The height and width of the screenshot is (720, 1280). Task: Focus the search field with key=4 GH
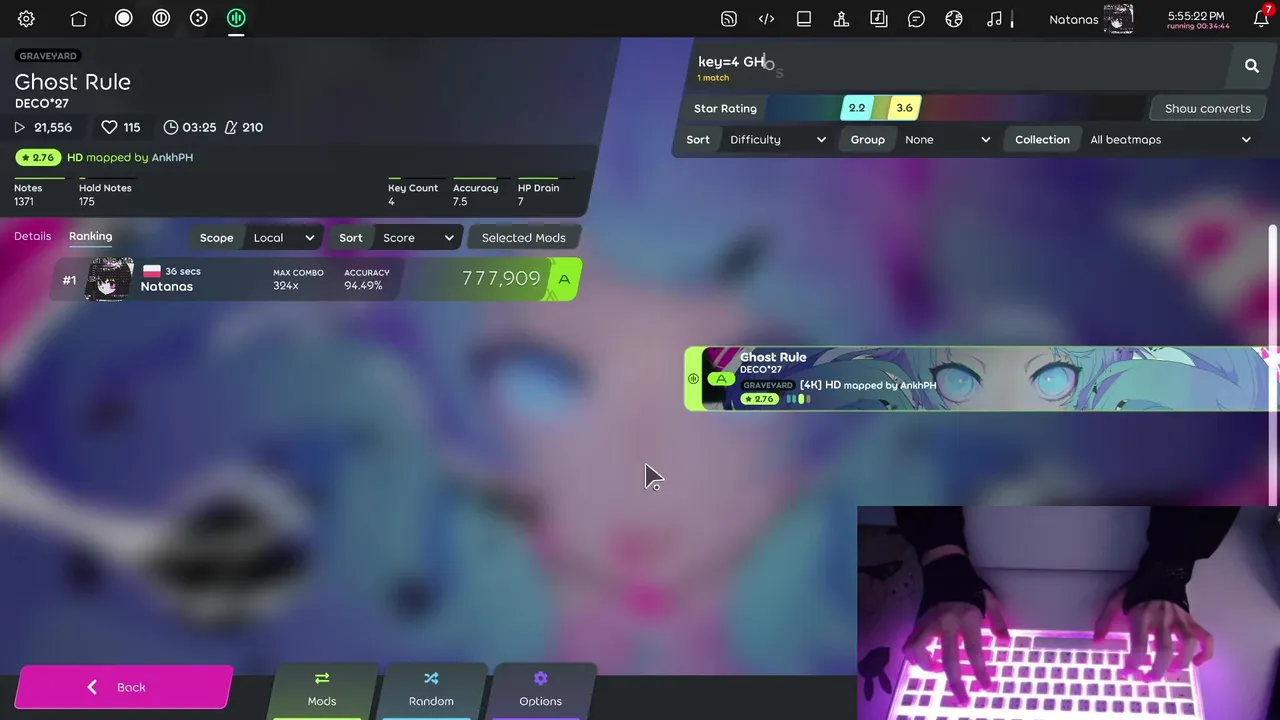point(960,66)
